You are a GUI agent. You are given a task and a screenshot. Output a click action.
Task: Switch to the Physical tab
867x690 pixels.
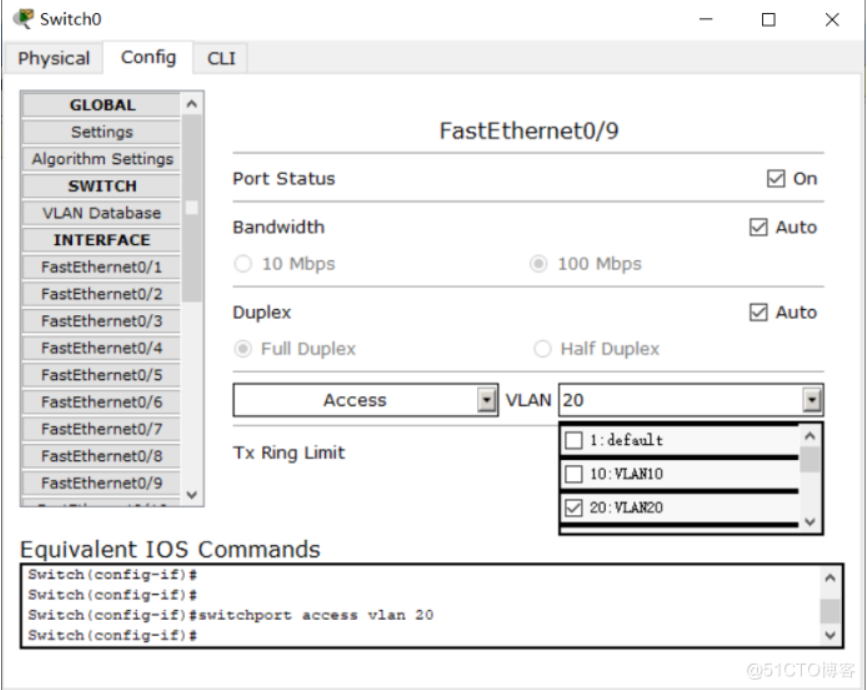tap(54, 58)
